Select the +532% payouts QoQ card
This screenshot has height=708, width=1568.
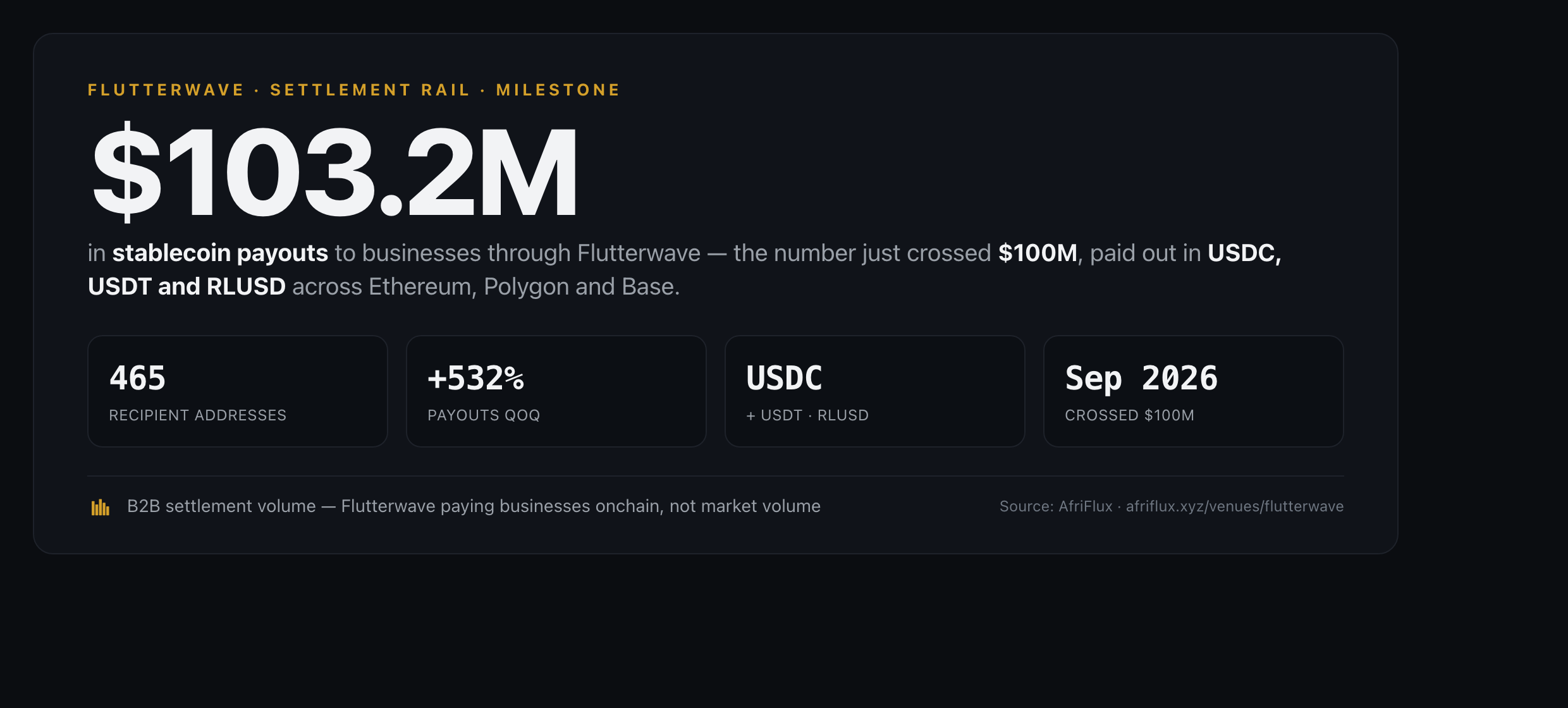(556, 391)
